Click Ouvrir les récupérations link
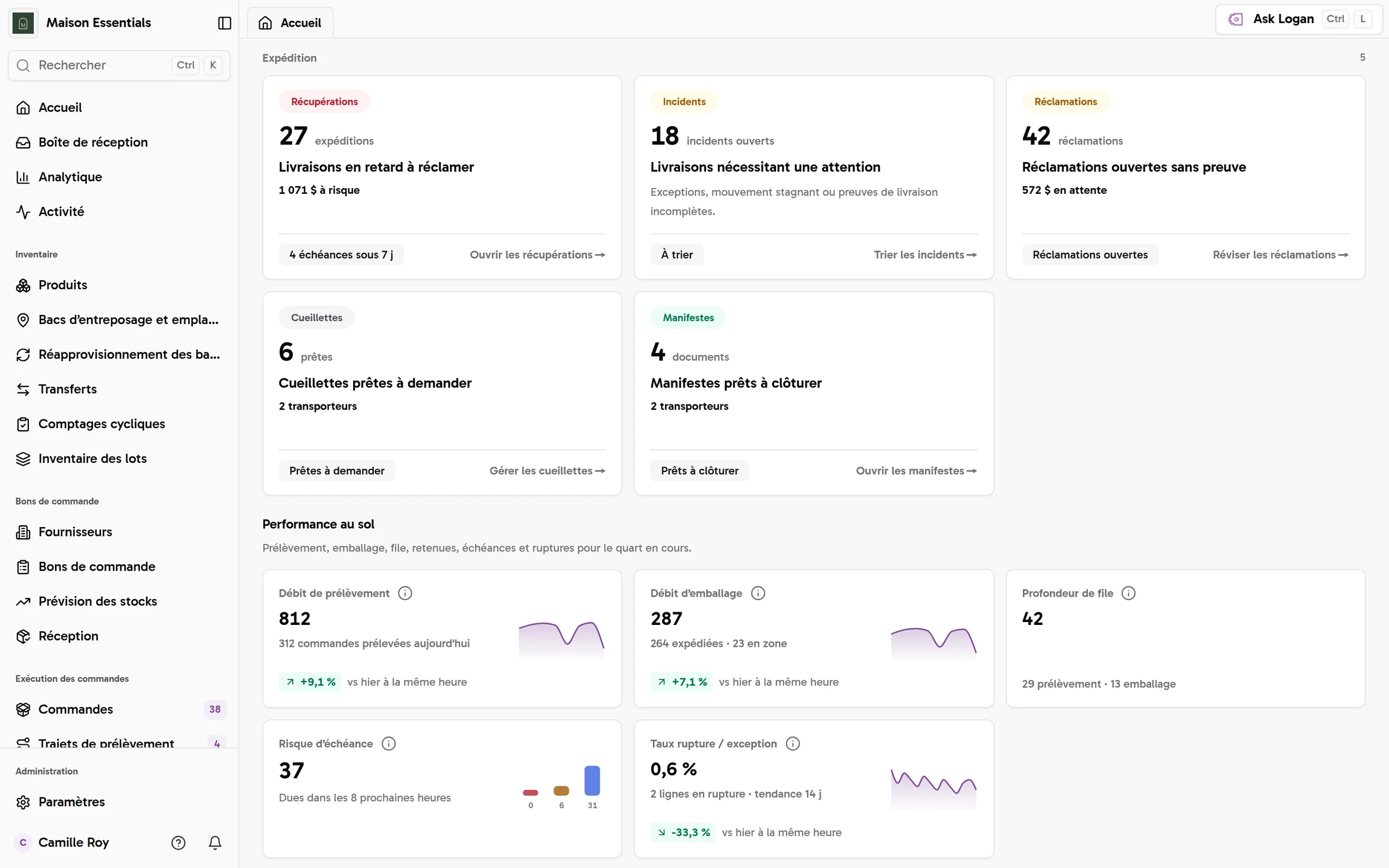The height and width of the screenshot is (868, 1389). coord(538,255)
